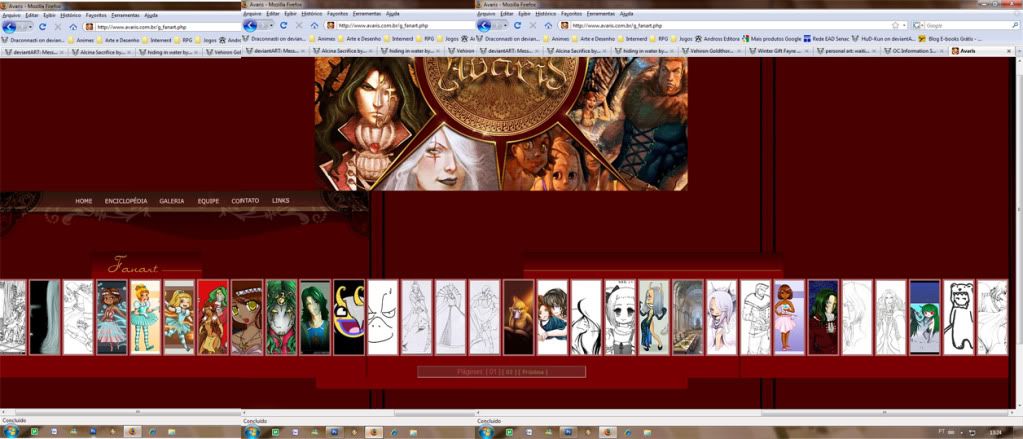This screenshot has width=1023, height=439.
Task: Switch to personal art tab
Action: 846,51
